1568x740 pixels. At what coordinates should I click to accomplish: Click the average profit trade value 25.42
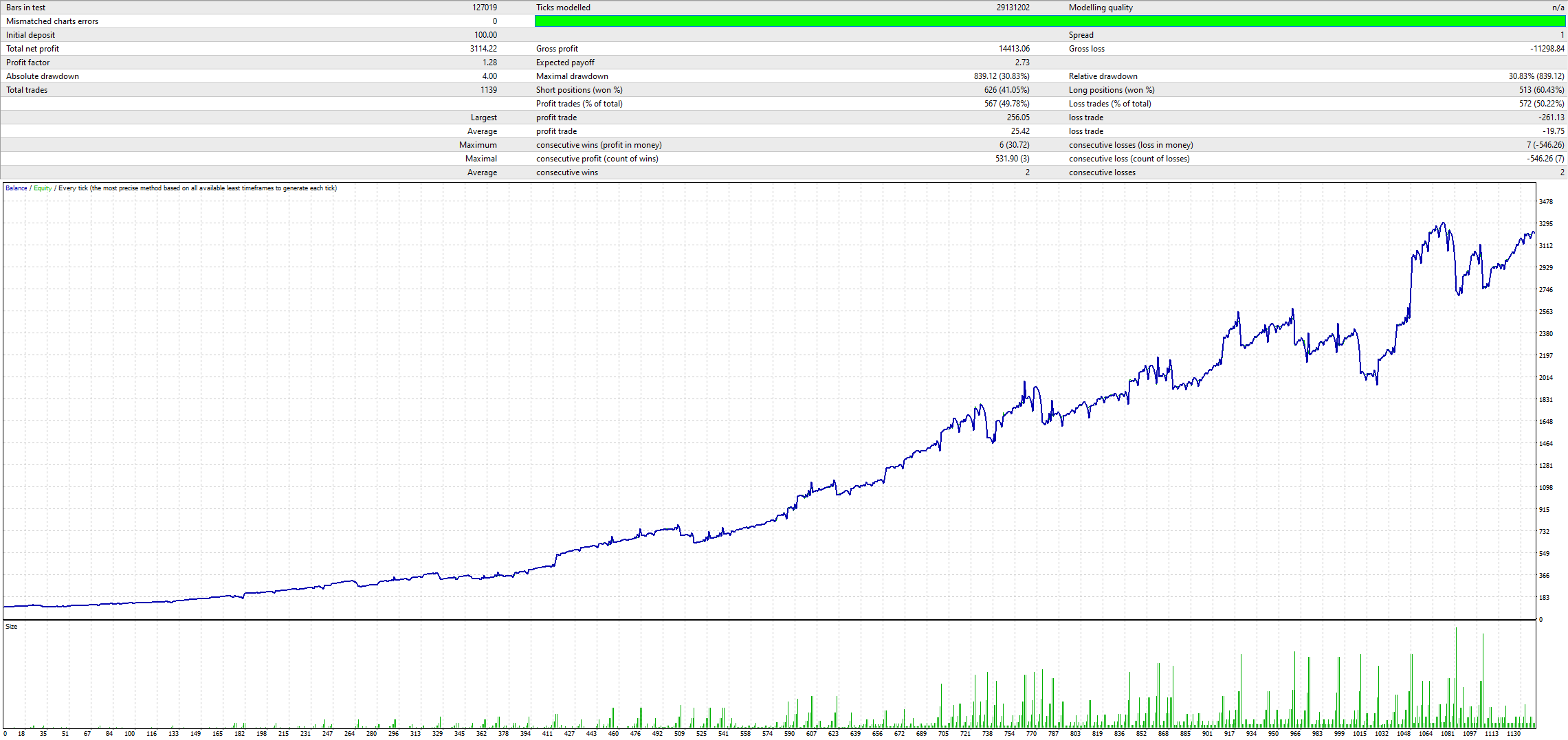(1020, 131)
